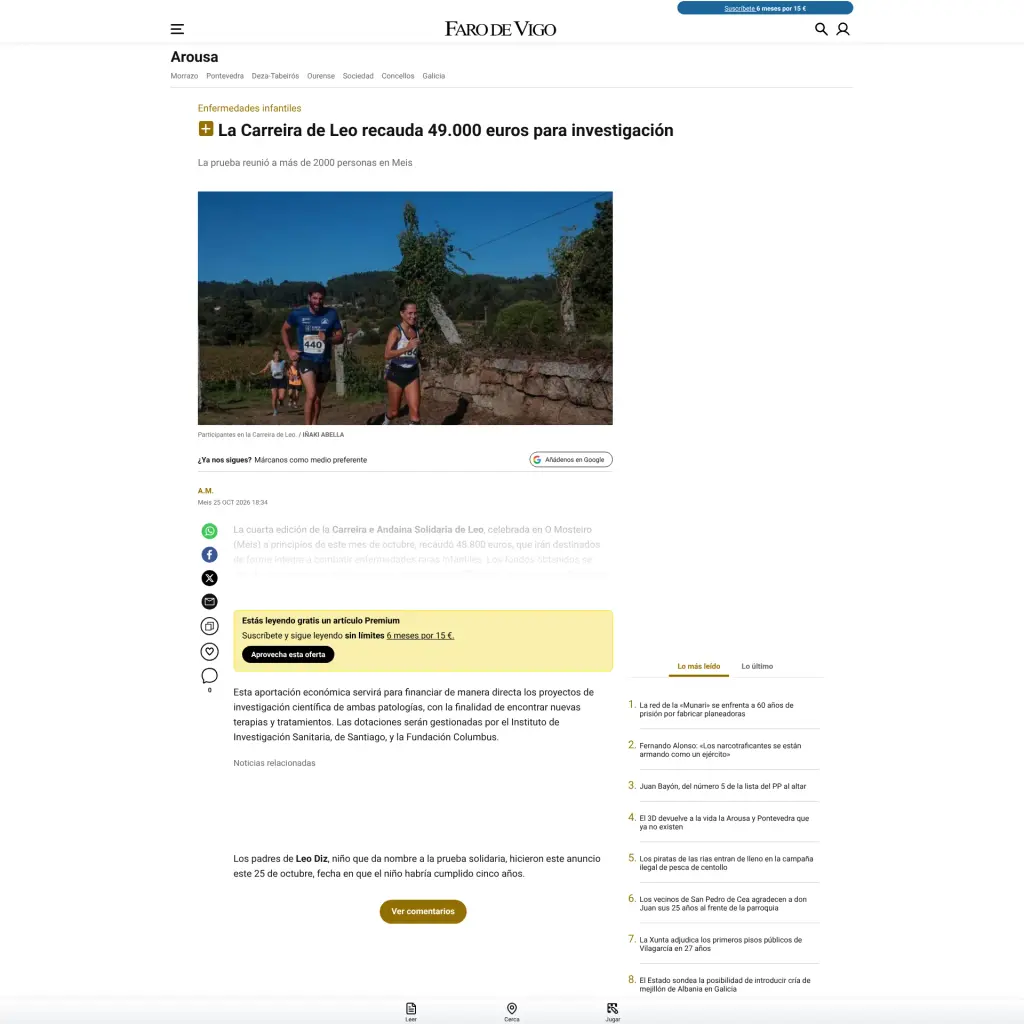Open Fernando Alonso narcotraficantes story
This screenshot has height=1024, width=1024.
tap(720, 750)
